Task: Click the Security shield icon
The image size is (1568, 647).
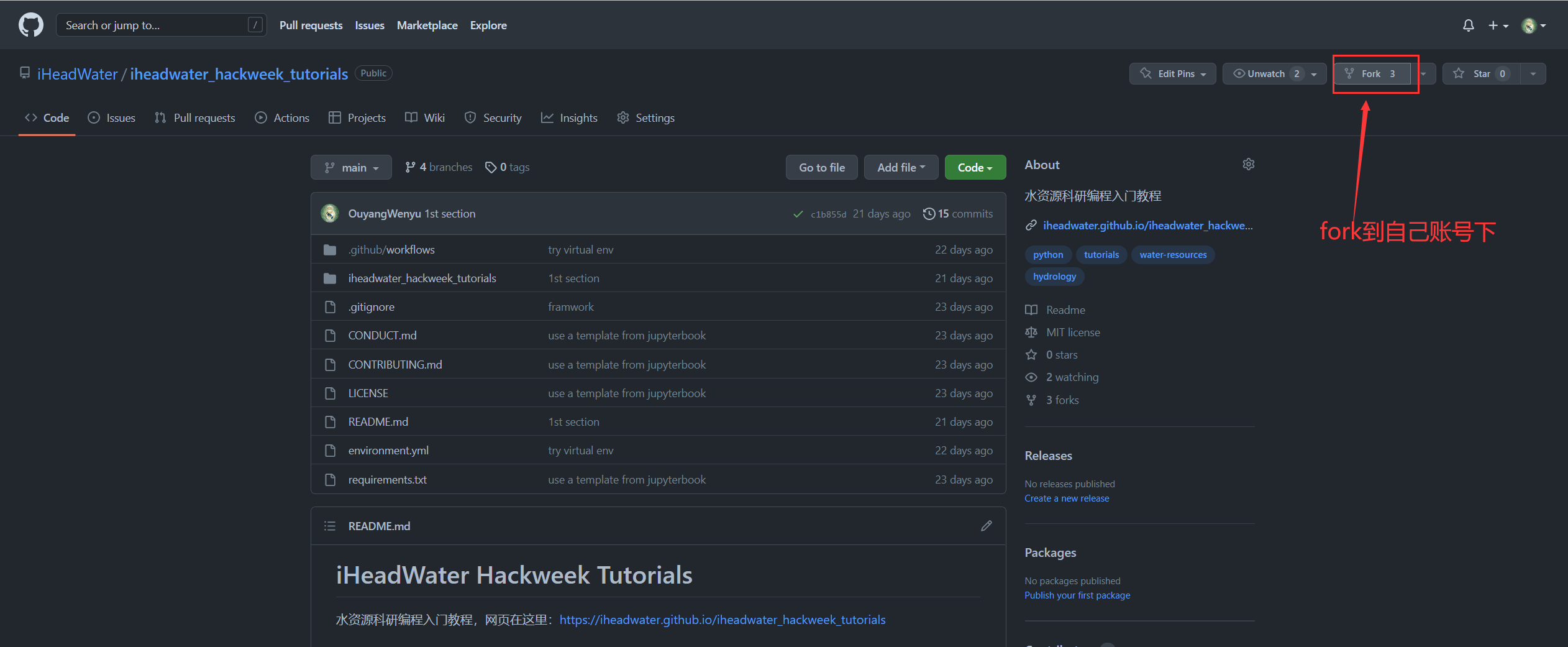Action: coord(470,117)
